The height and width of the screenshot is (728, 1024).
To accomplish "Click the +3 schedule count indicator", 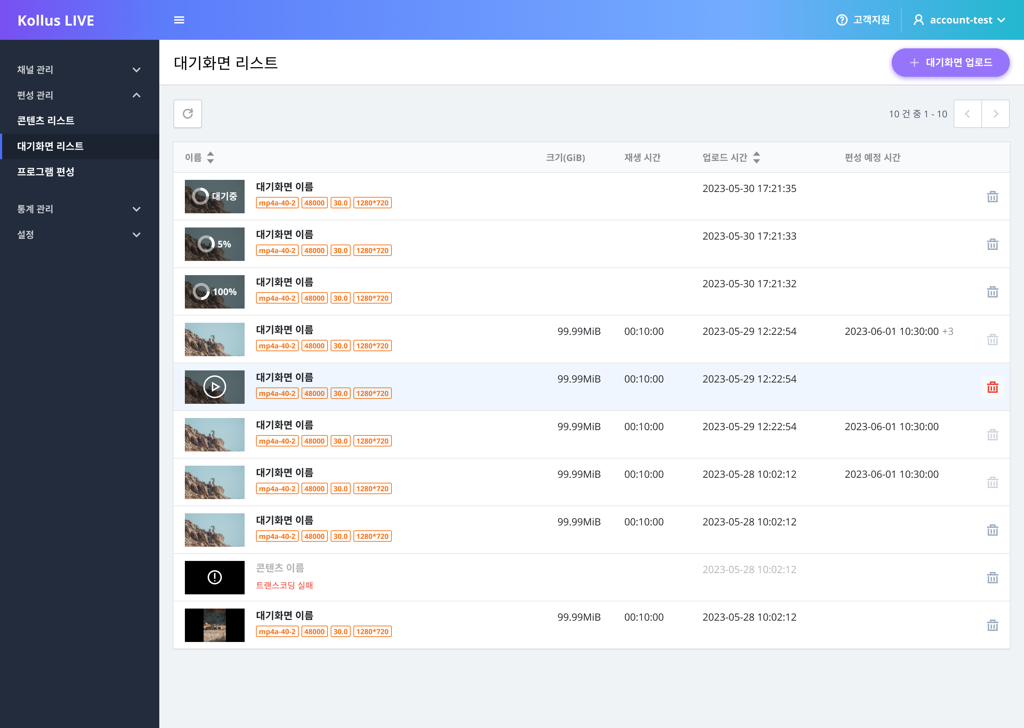I will click(948, 332).
